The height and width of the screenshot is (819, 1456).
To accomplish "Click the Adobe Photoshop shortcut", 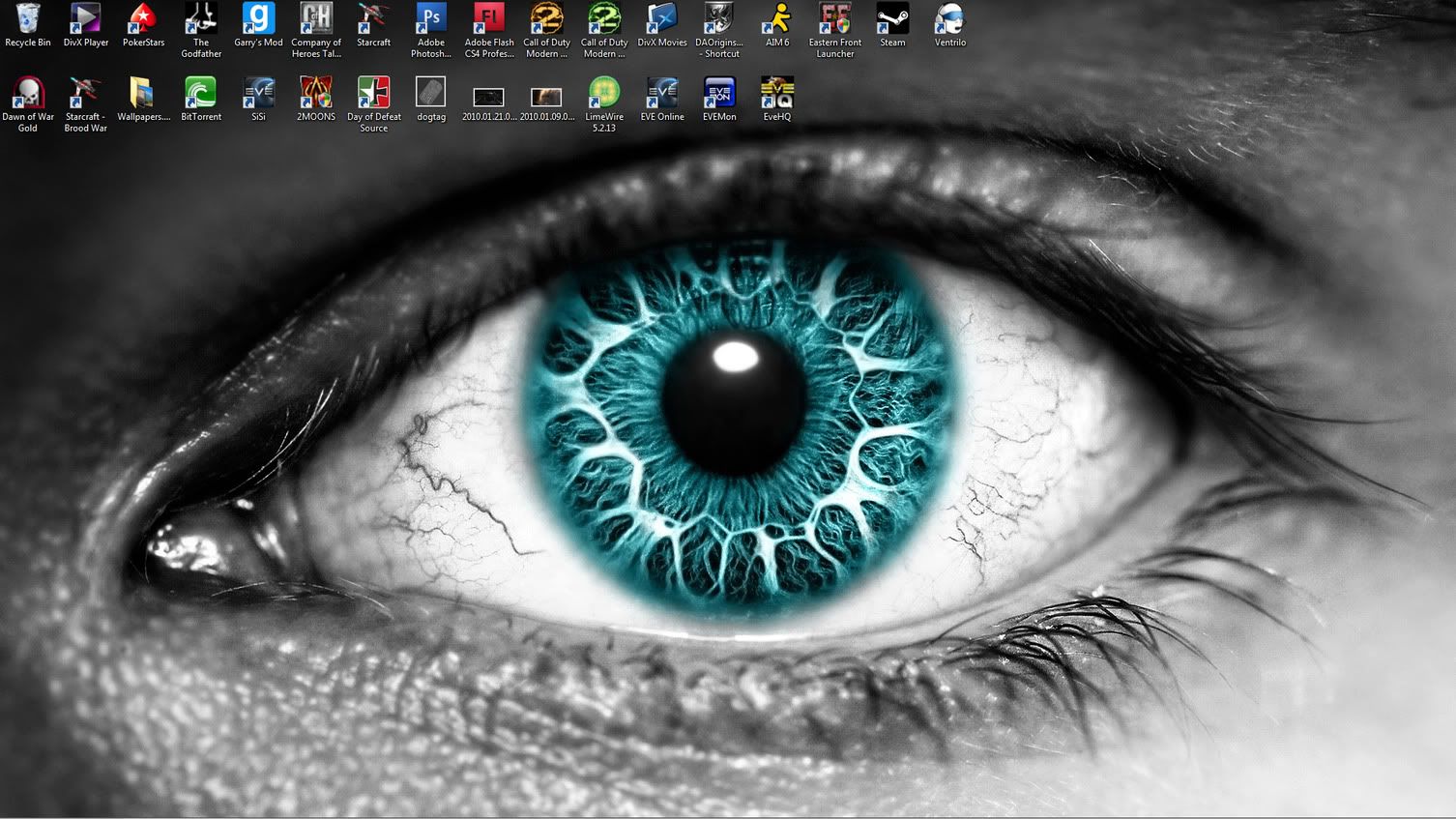I will [431, 18].
